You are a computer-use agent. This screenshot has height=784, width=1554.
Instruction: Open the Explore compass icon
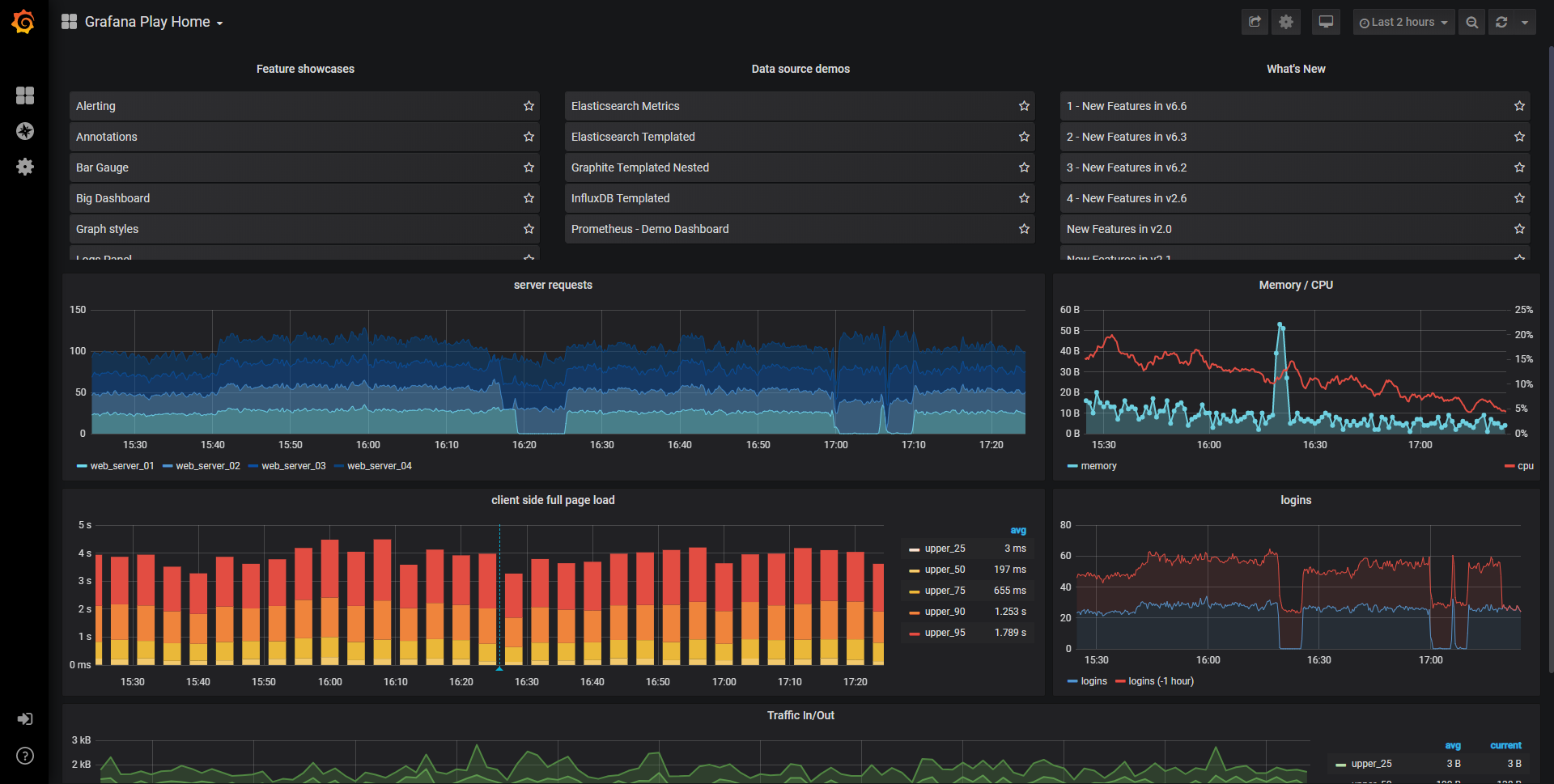pos(25,131)
